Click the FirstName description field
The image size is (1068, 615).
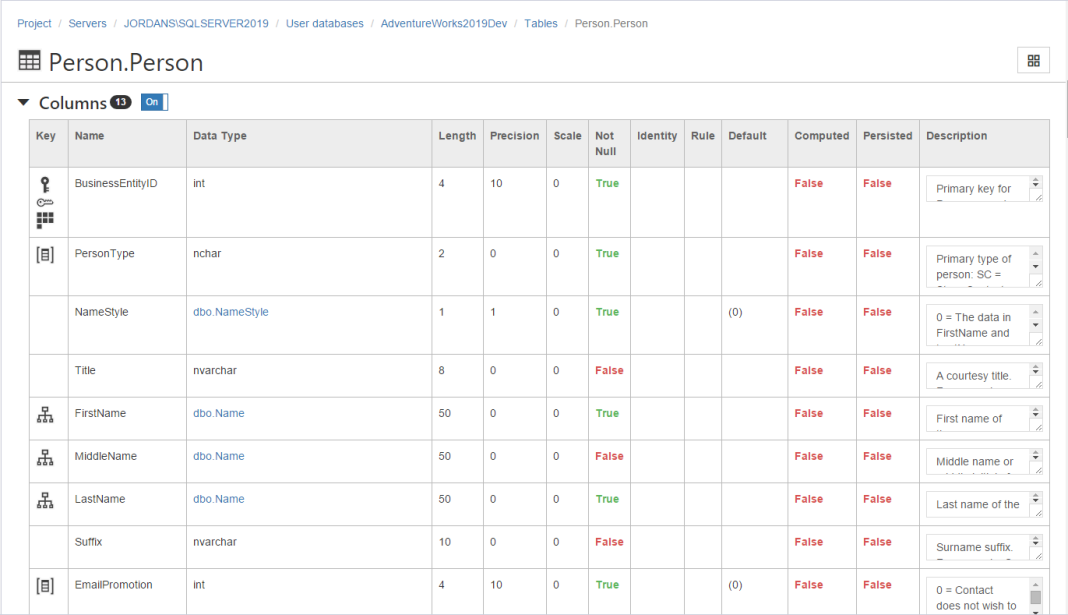click(x=975, y=418)
